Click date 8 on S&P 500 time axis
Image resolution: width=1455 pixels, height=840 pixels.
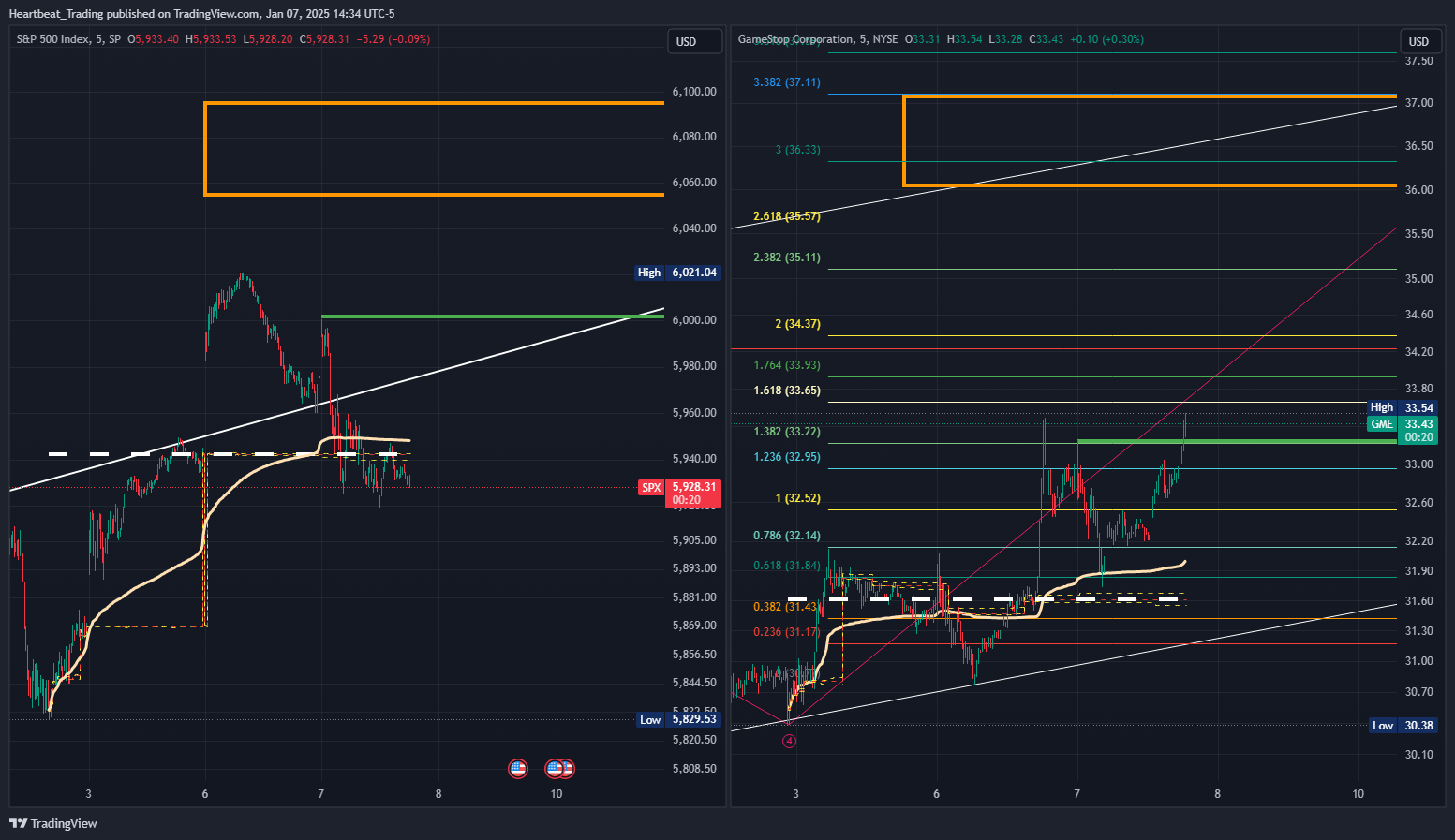pos(438,794)
